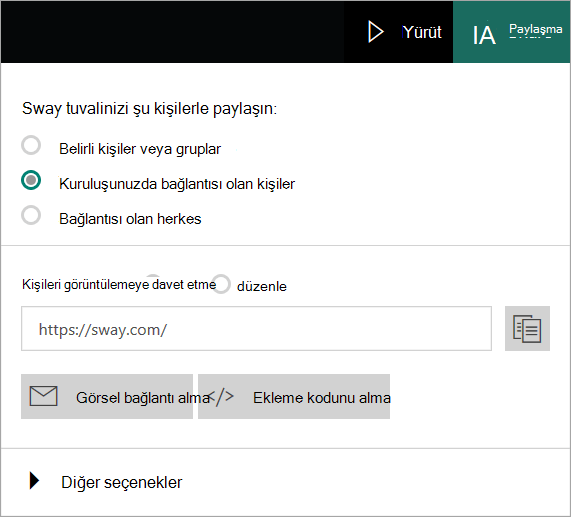Viewport: 571px width, 517px height.
Task: Click the 'Görsel bağlantı alma' button
Action: pyautogui.click(x=107, y=396)
